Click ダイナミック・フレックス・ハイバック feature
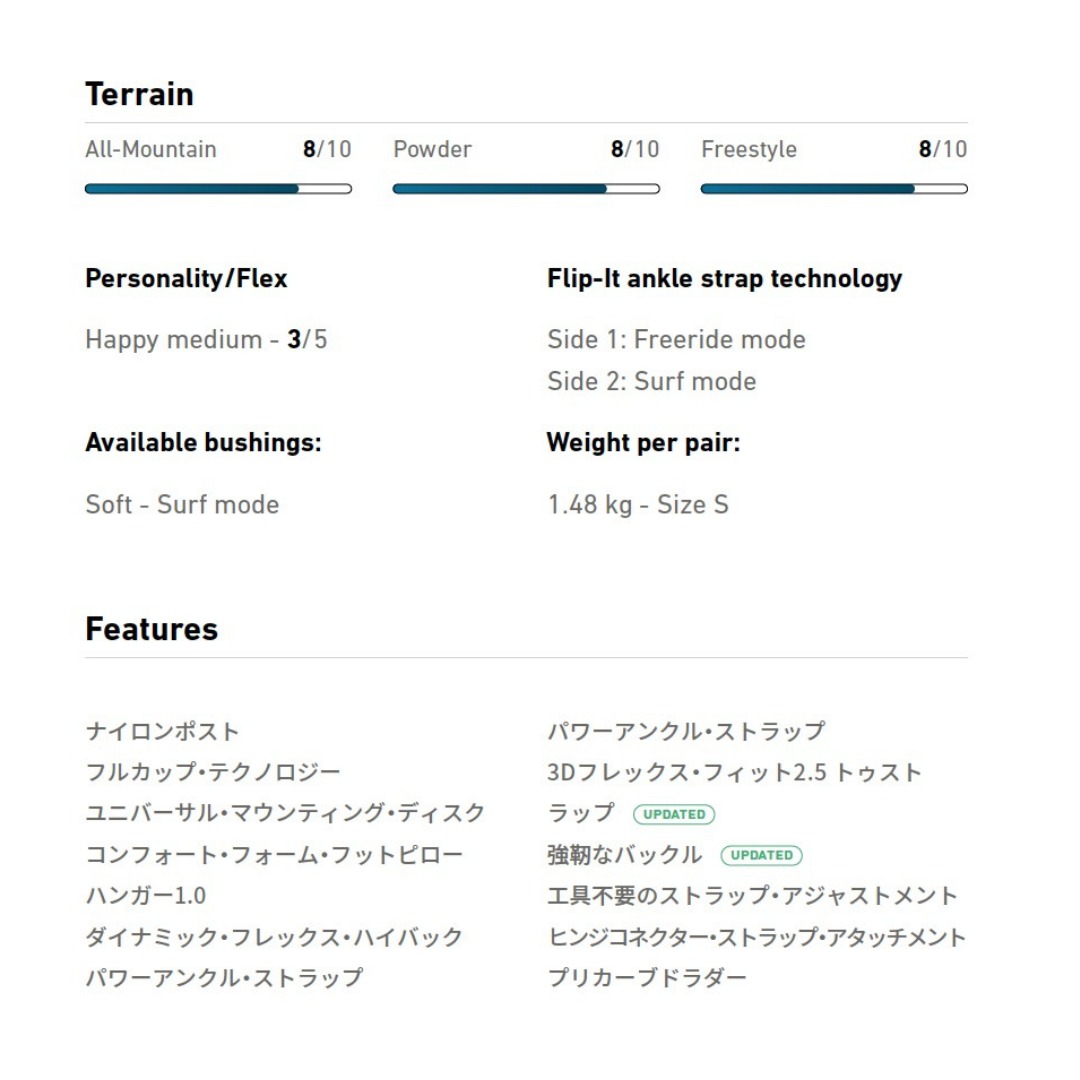 (274, 937)
